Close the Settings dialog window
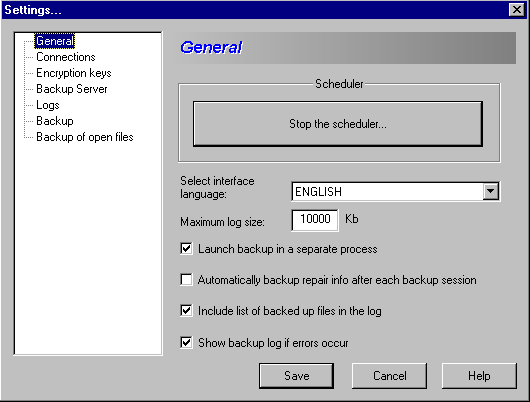530x402 pixels. point(517,9)
